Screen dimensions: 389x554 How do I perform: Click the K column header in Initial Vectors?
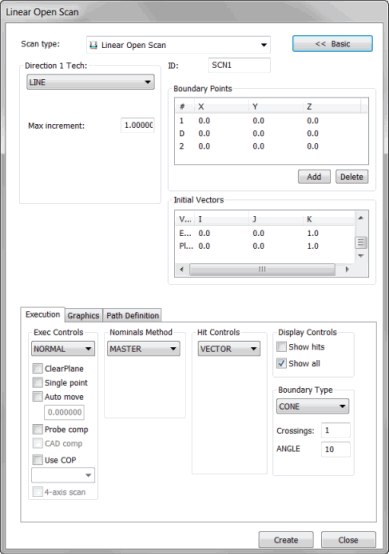point(329,219)
